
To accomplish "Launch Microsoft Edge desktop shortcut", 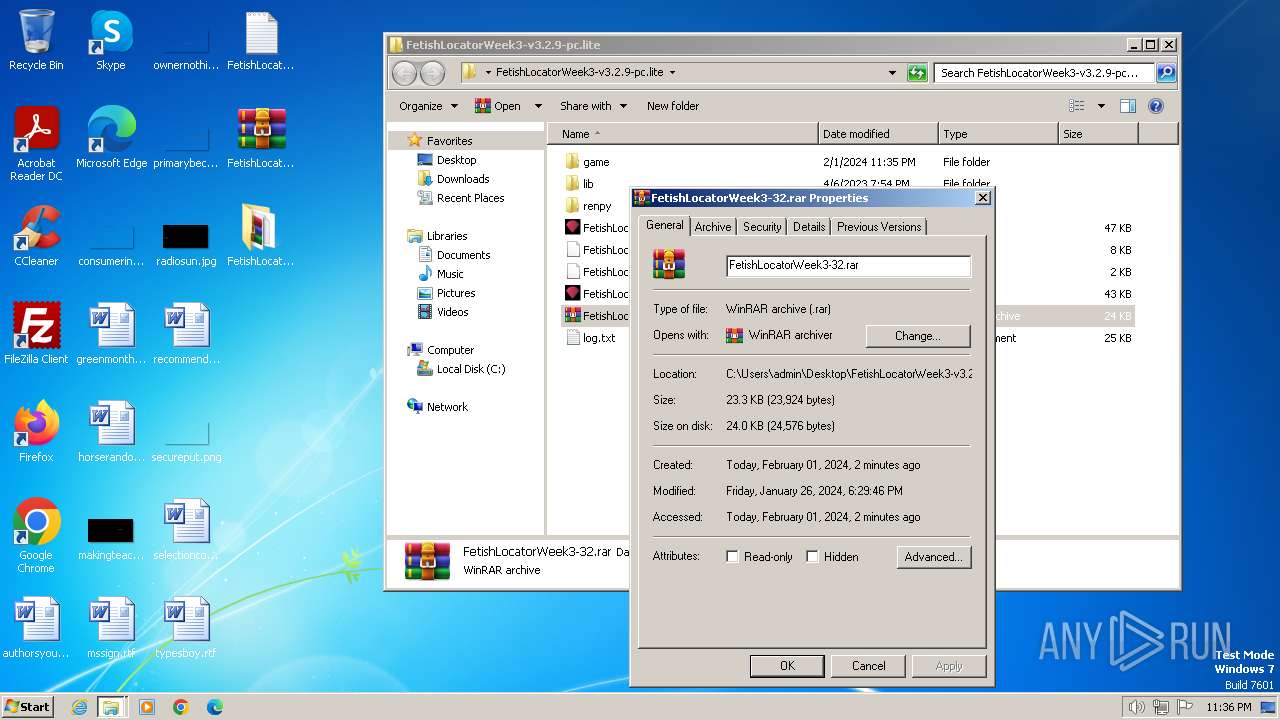I will 111,138.
